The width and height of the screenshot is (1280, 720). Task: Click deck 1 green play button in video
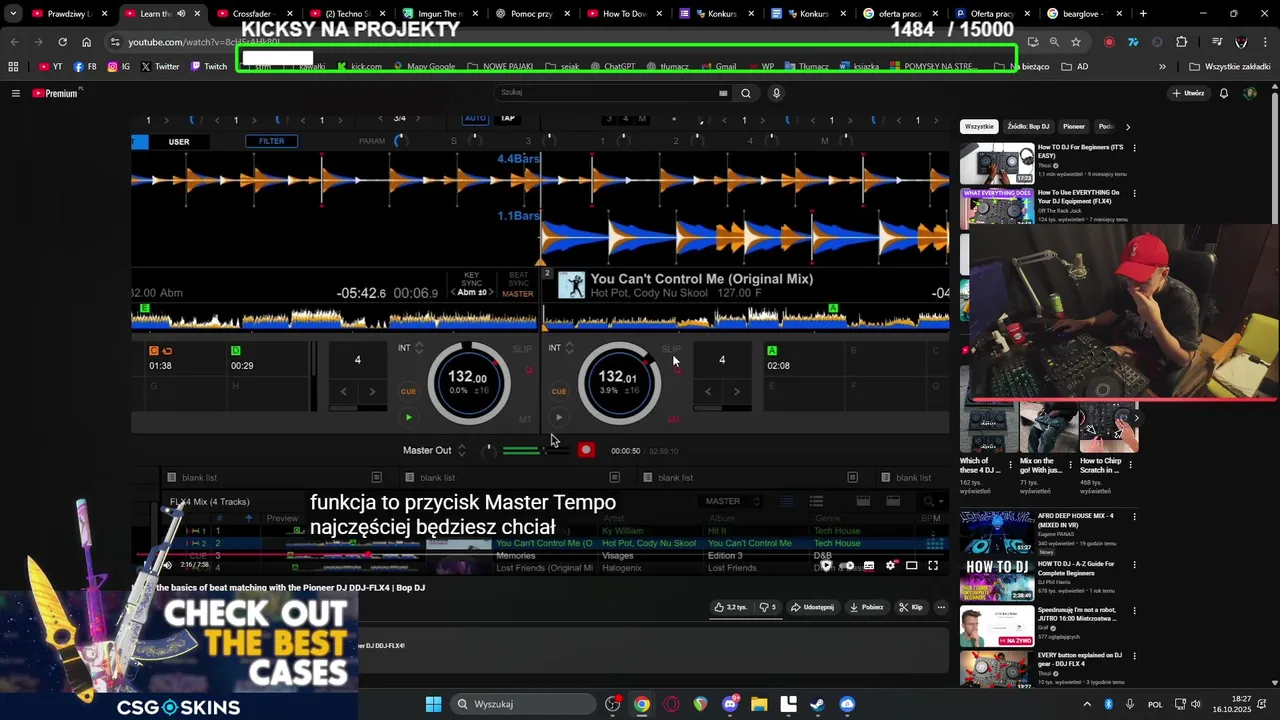pyautogui.click(x=408, y=418)
